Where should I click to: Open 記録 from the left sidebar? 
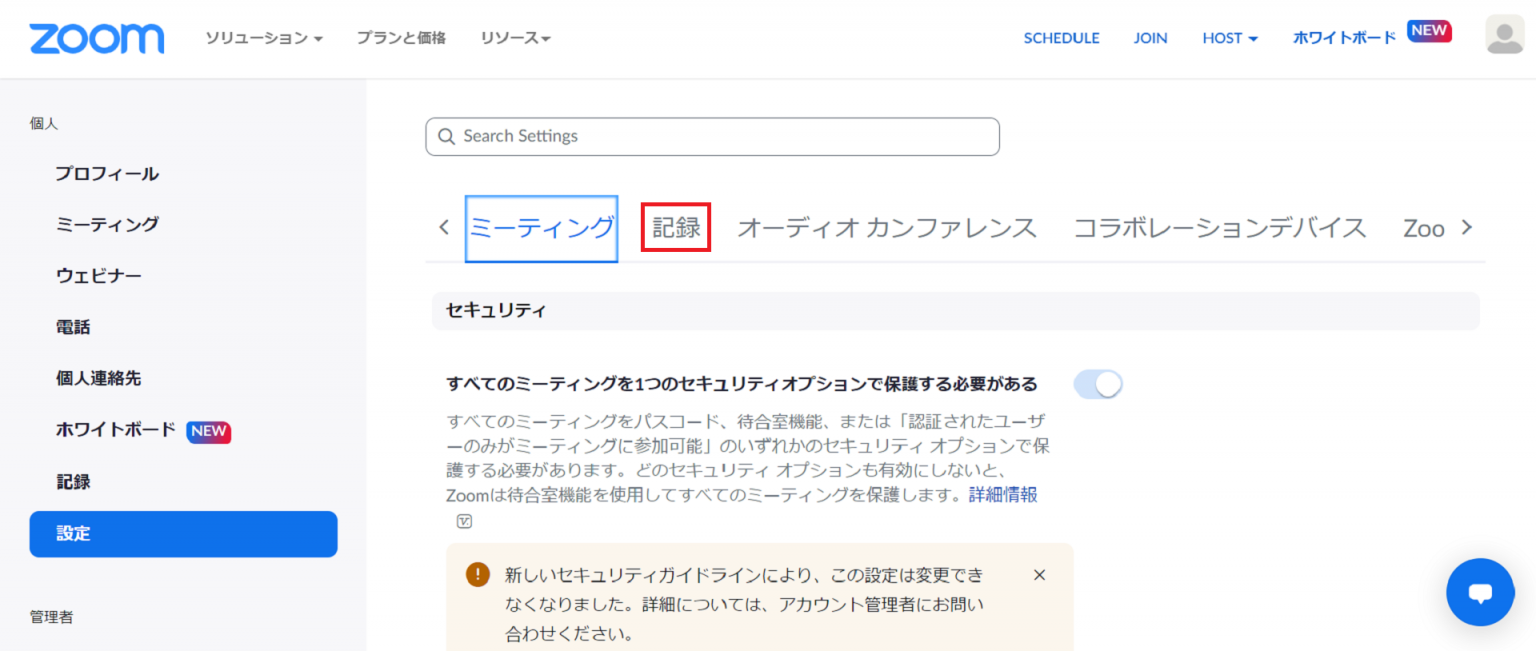coord(73,482)
